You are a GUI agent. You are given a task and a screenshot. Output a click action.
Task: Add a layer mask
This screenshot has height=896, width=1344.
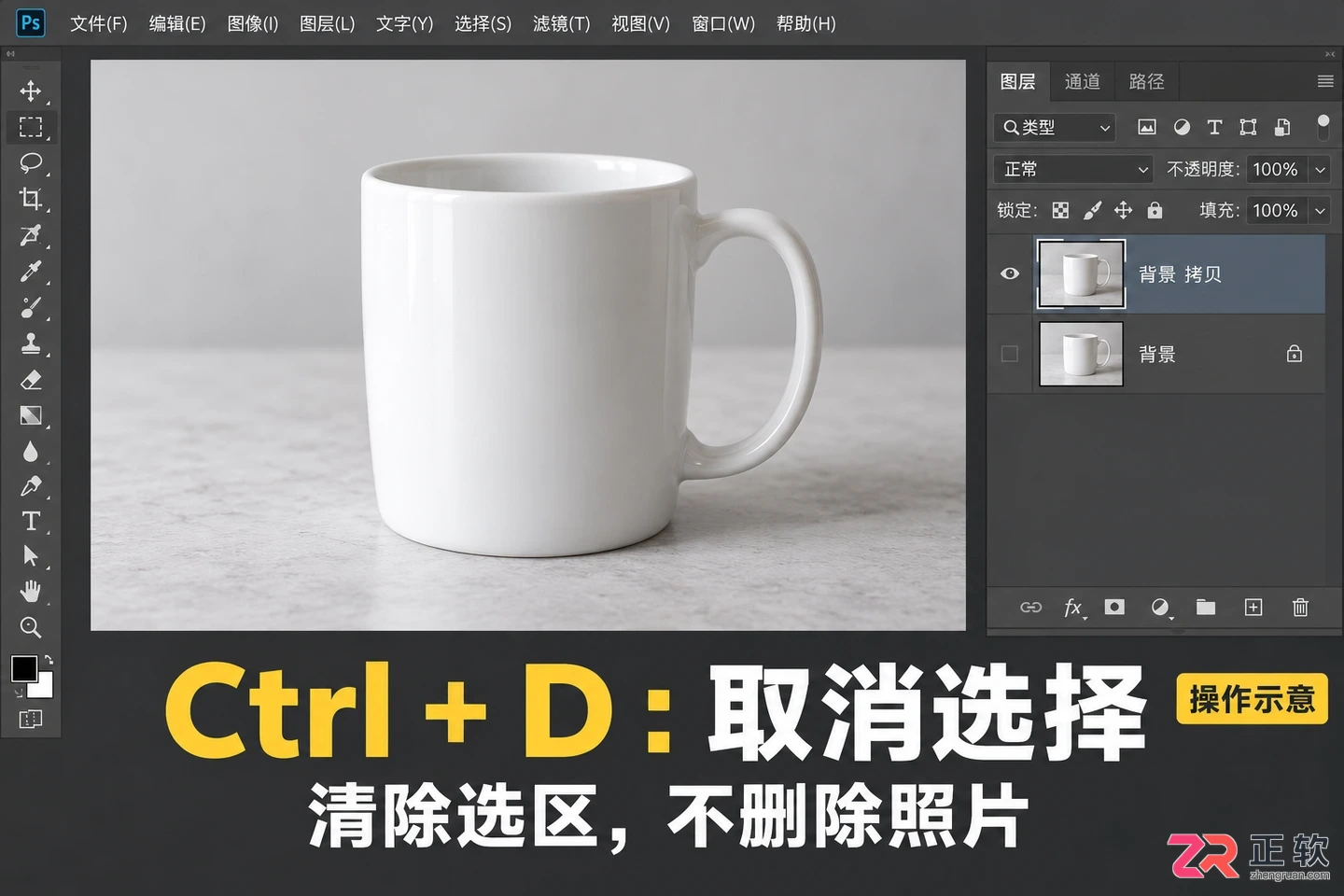[x=1114, y=608]
